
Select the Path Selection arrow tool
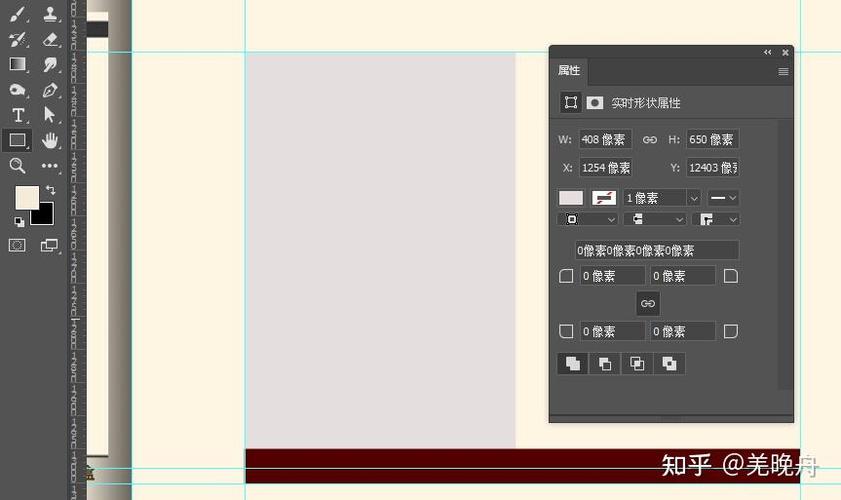pos(49,115)
